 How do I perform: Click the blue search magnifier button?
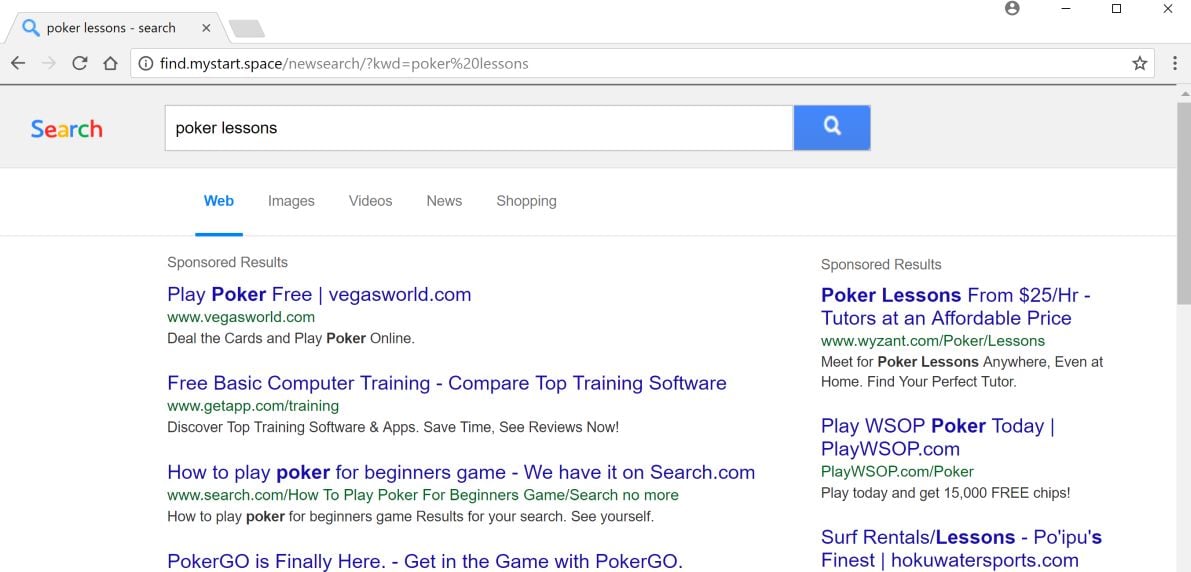click(832, 128)
